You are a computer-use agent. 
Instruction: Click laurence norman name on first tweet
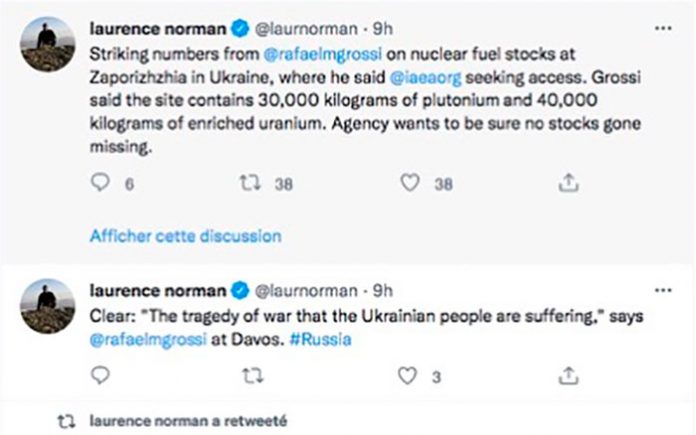pos(156,28)
